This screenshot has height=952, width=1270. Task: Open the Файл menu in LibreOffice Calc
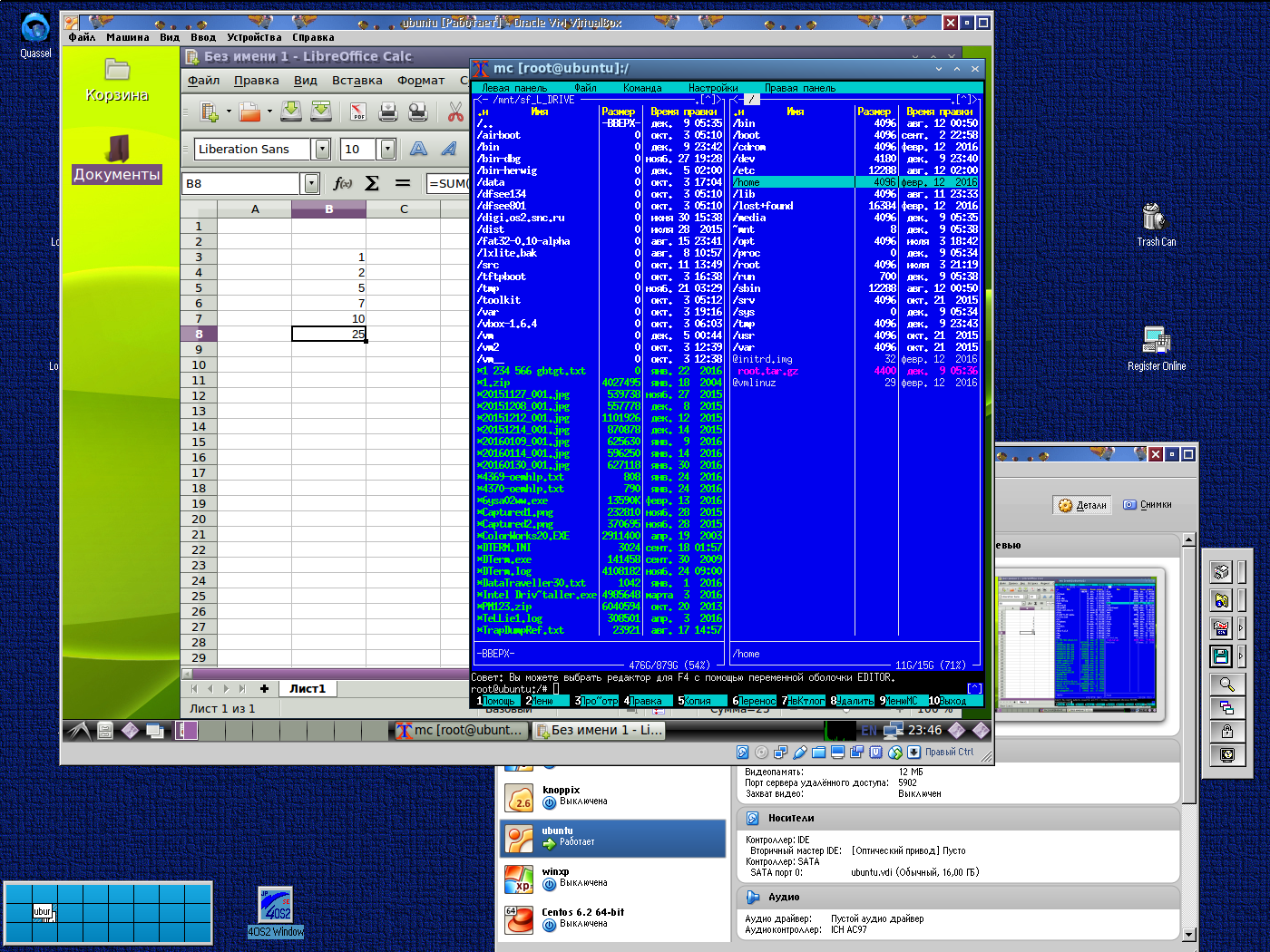[x=204, y=81]
